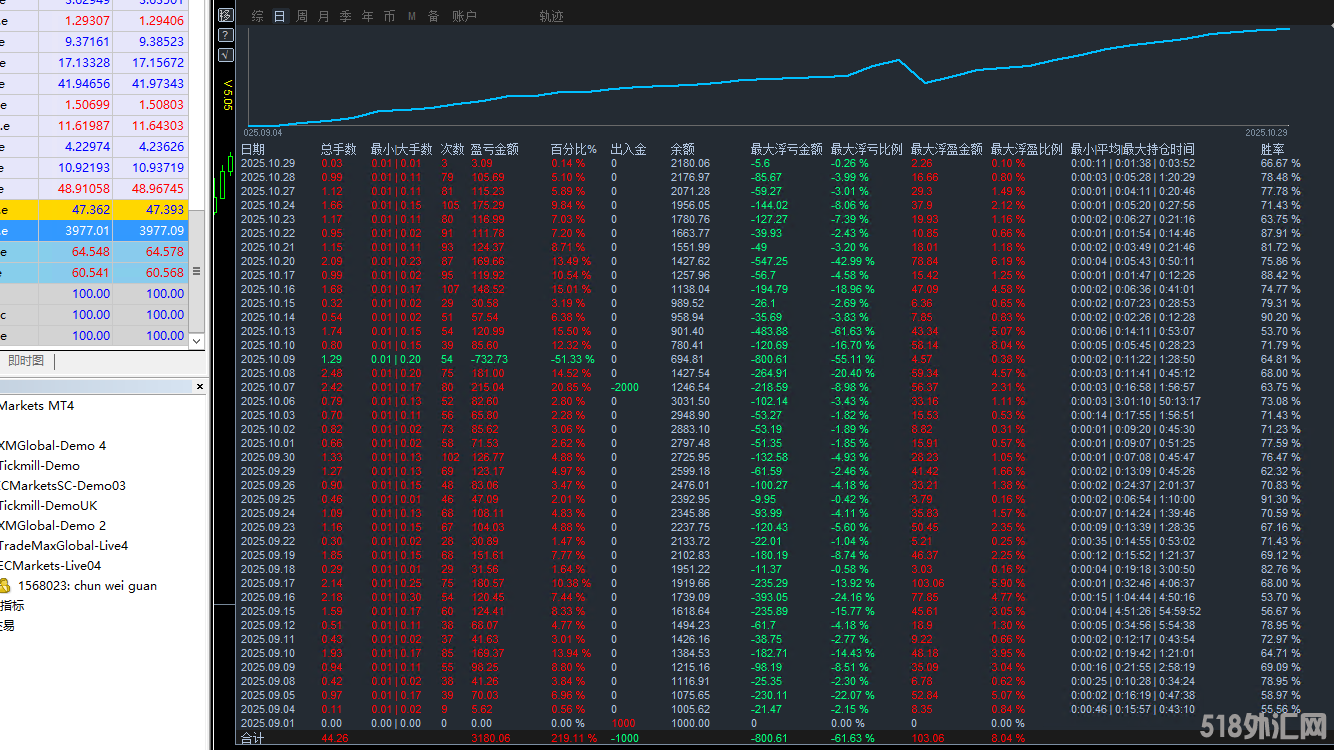The height and width of the screenshot is (750, 1334).
Task: Select the 综 summary tab
Action: pos(258,16)
